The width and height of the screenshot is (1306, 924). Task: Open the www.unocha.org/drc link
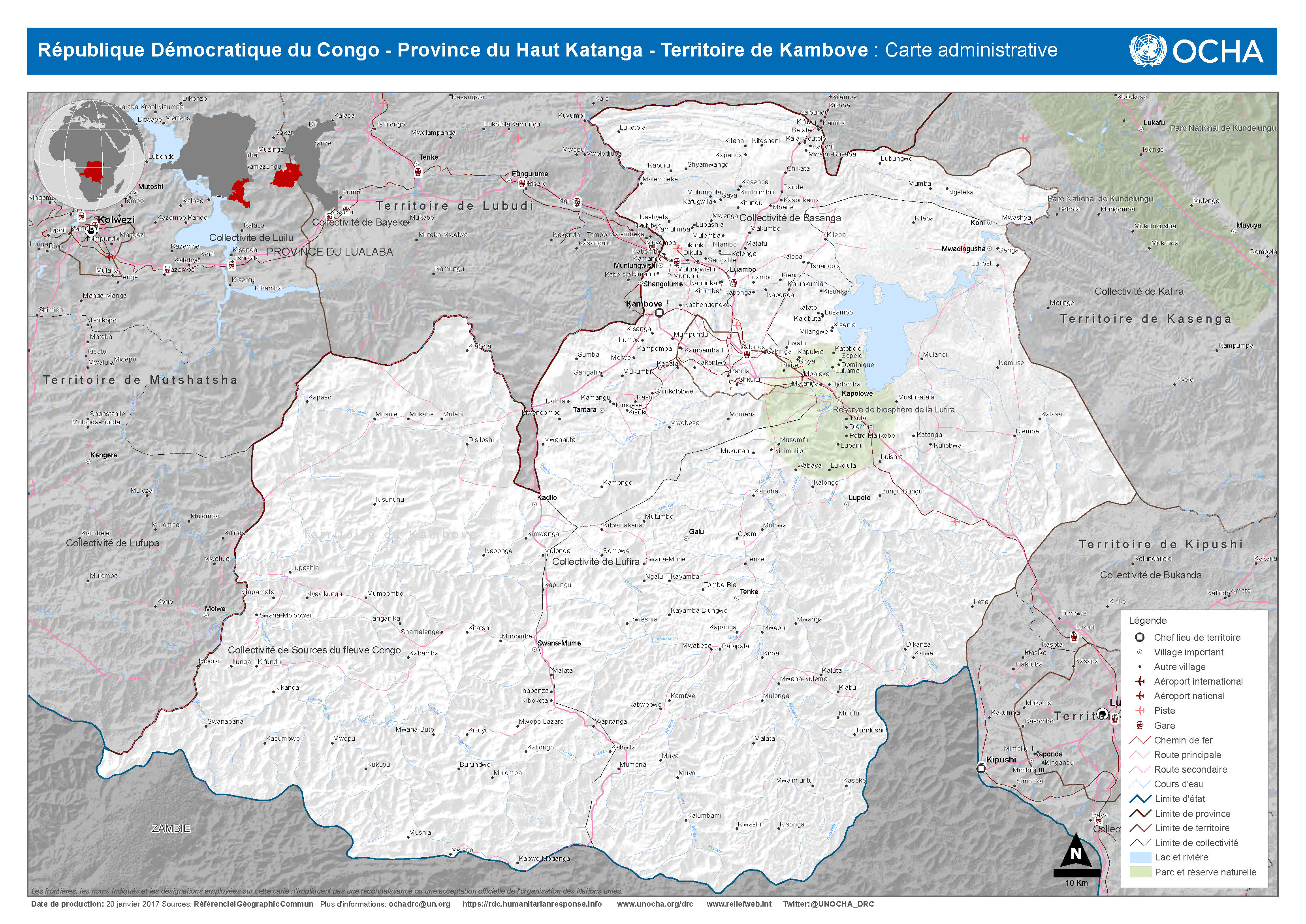coord(655,904)
